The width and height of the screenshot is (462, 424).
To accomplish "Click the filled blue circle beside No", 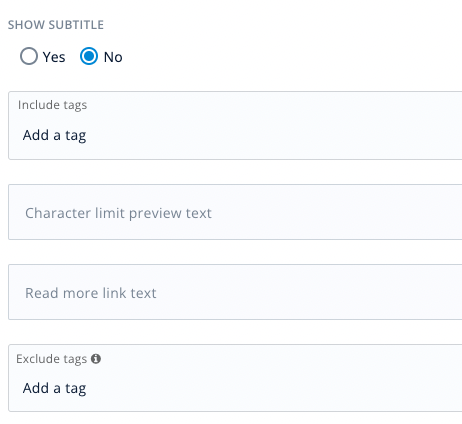I will [x=89, y=56].
